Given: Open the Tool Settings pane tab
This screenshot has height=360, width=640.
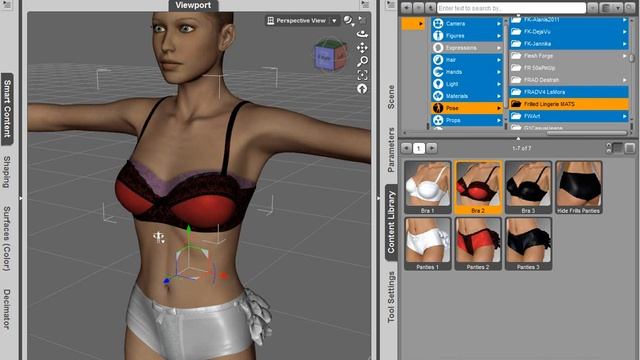Looking at the screenshot, I should (391, 297).
